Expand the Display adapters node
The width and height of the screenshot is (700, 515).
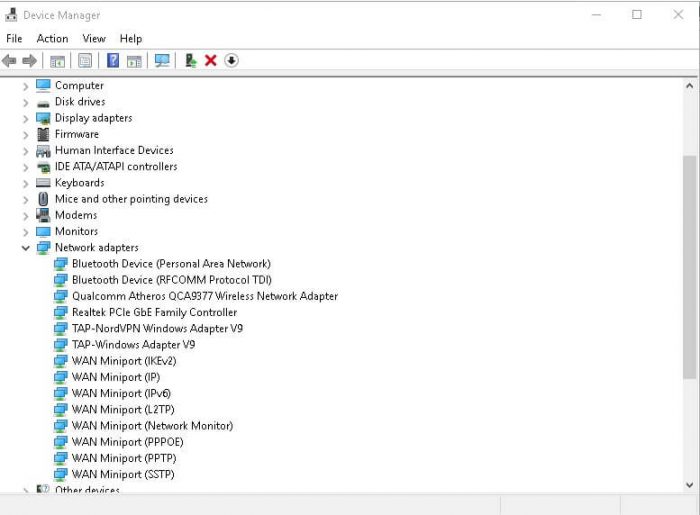point(25,119)
